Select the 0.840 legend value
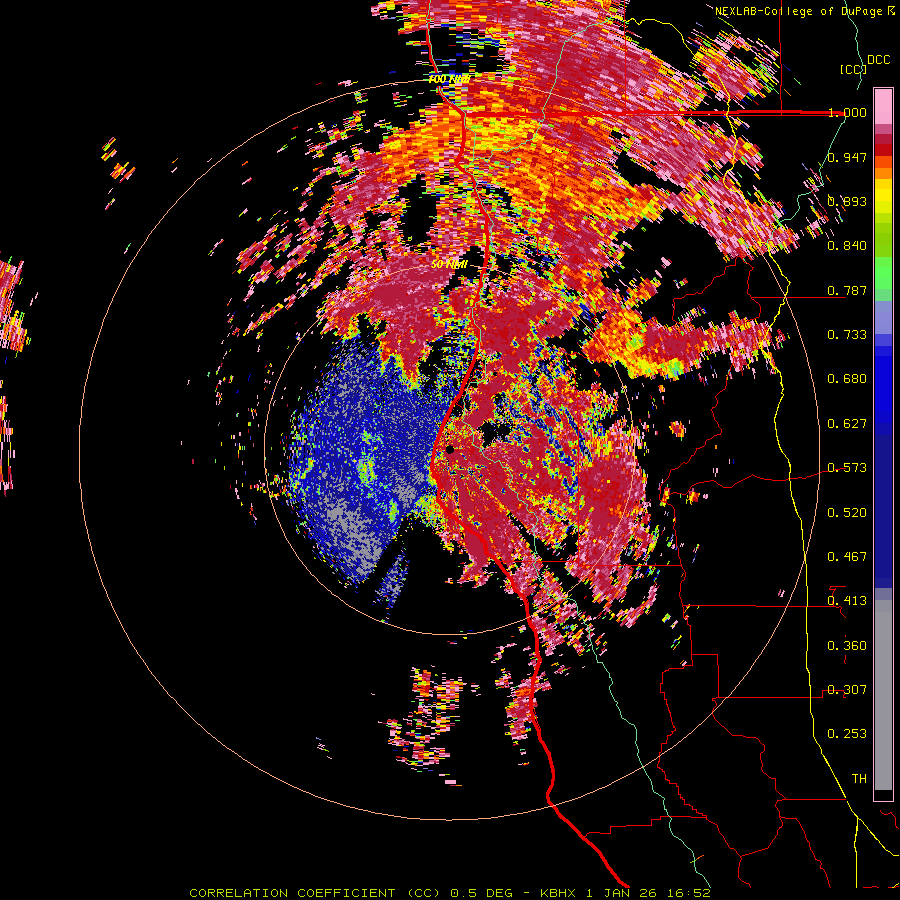Viewport: 900px width, 900px height. tap(847, 246)
